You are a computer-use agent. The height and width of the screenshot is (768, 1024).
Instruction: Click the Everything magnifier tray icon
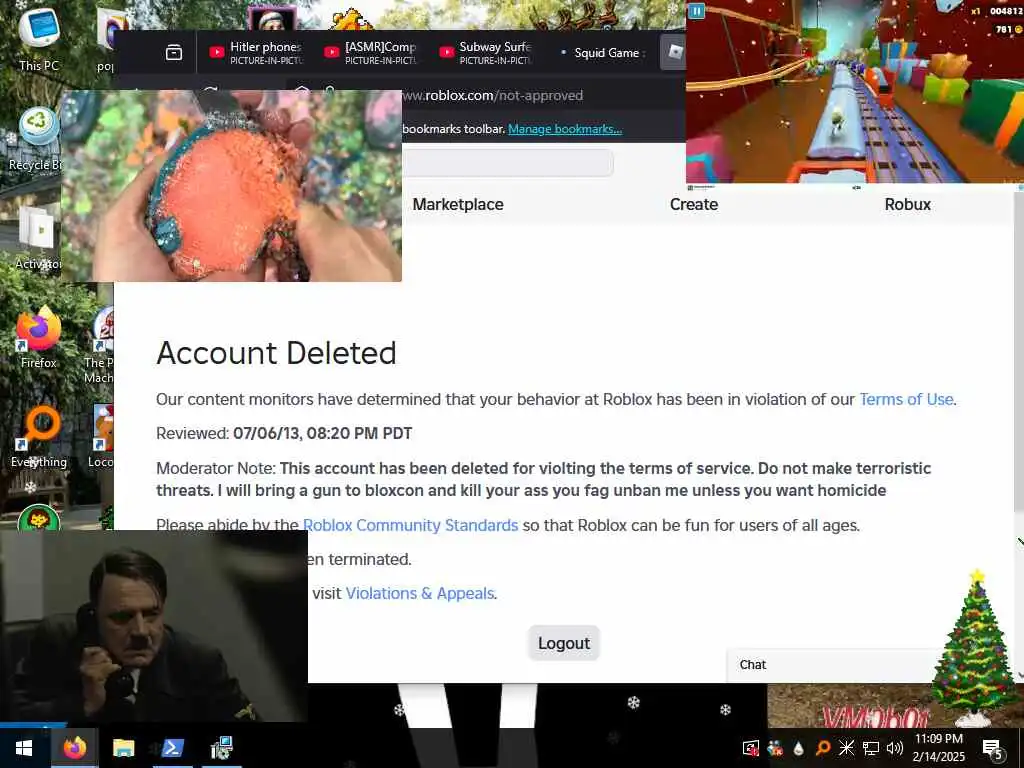[x=823, y=748]
